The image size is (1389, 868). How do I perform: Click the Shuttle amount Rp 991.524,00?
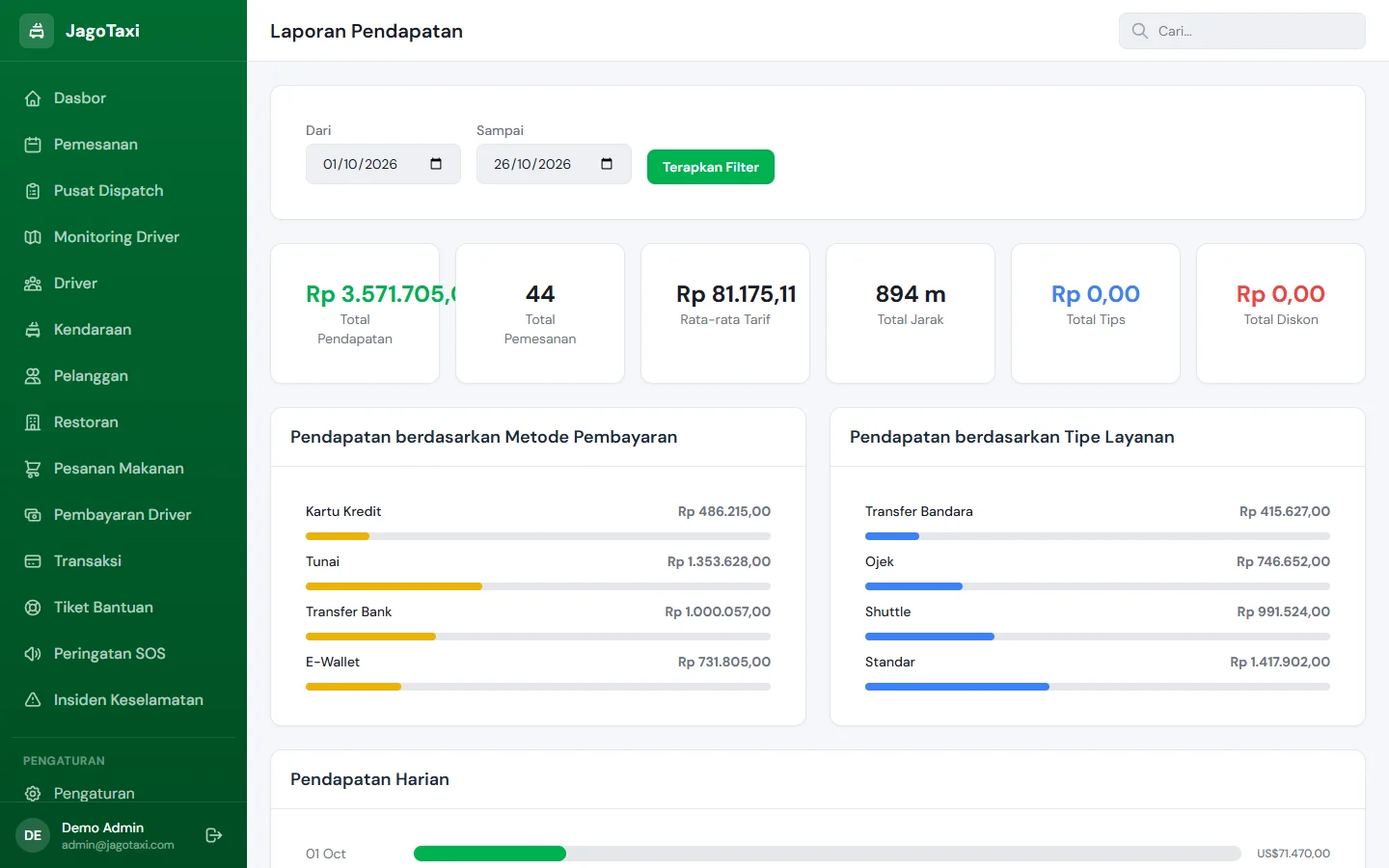[1284, 611]
